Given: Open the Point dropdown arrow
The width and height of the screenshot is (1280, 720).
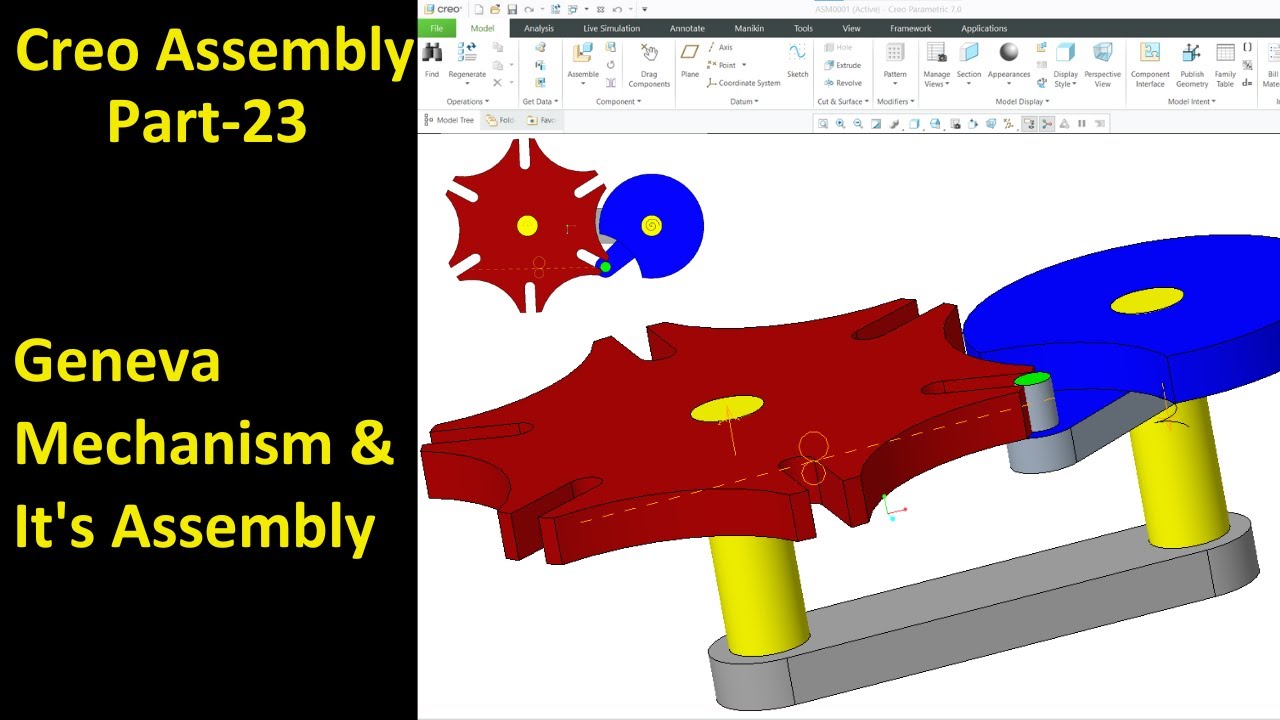Looking at the screenshot, I should pos(744,65).
